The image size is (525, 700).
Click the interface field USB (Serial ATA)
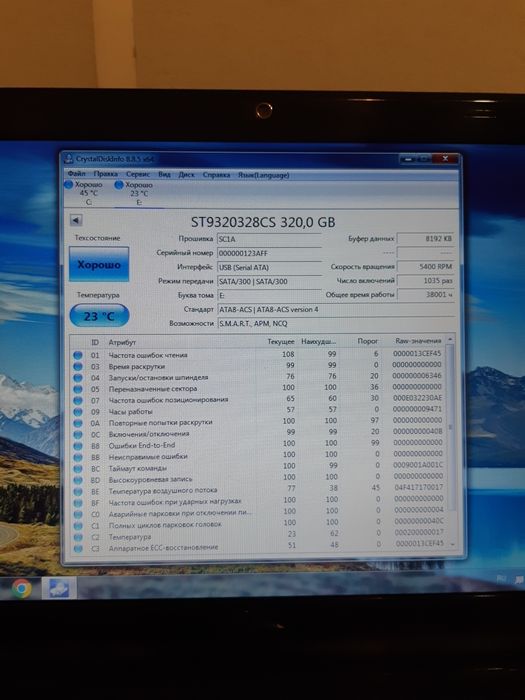click(x=269, y=267)
